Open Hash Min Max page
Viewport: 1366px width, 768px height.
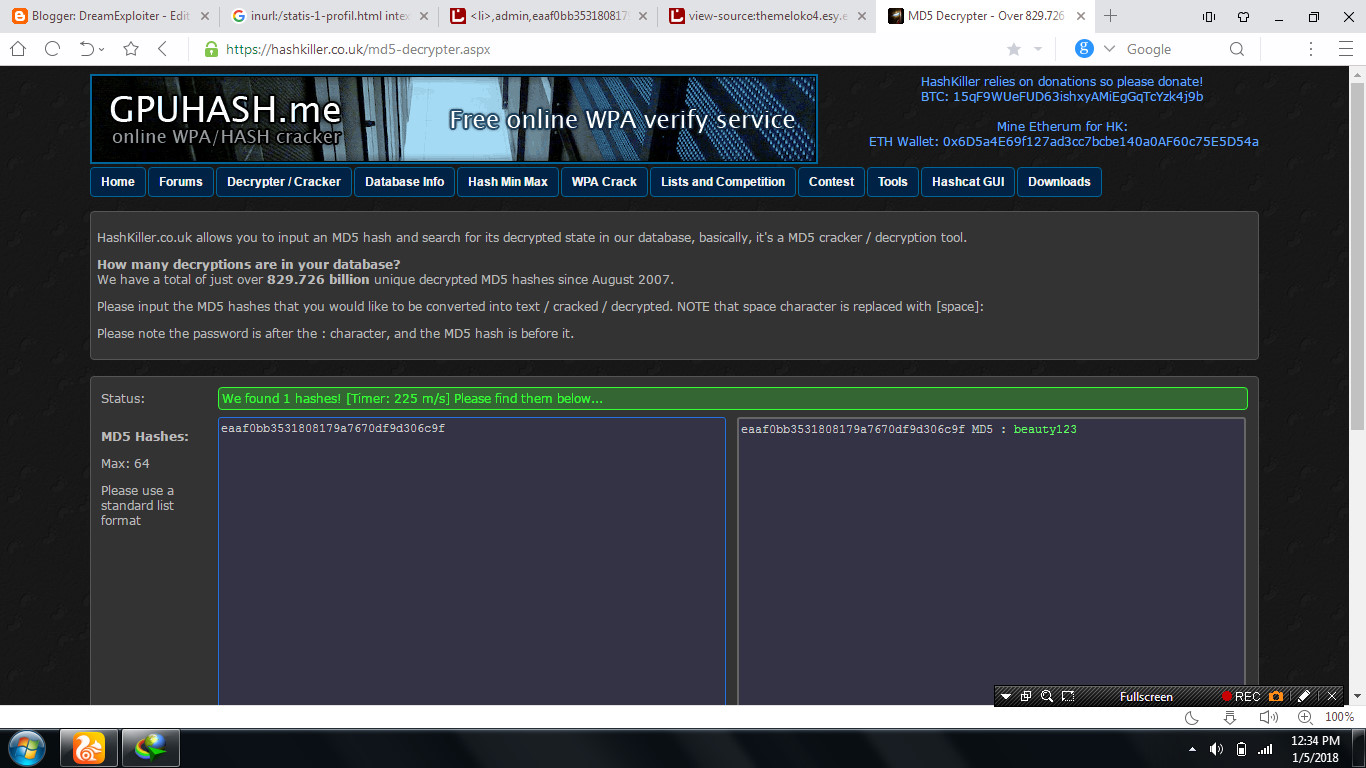click(508, 182)
